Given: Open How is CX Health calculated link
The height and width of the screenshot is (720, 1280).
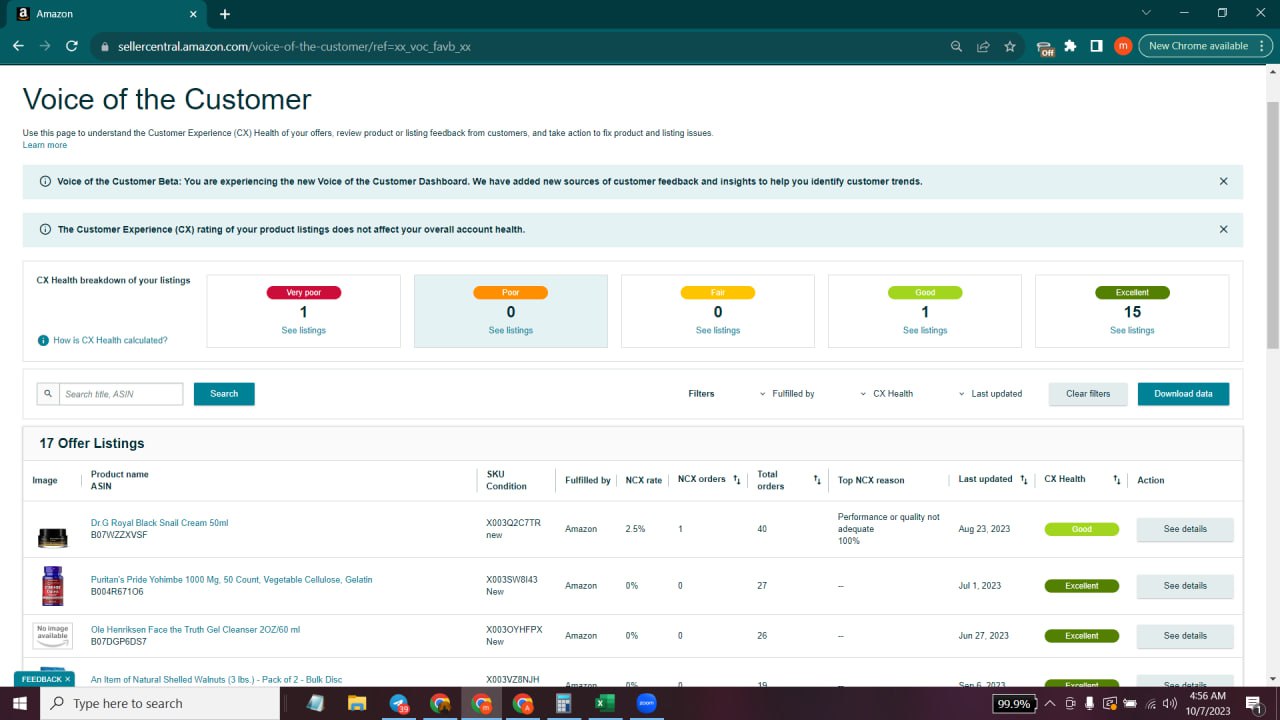Looking at the screenshot, I should pyautogui.click(x=110, y=340).
